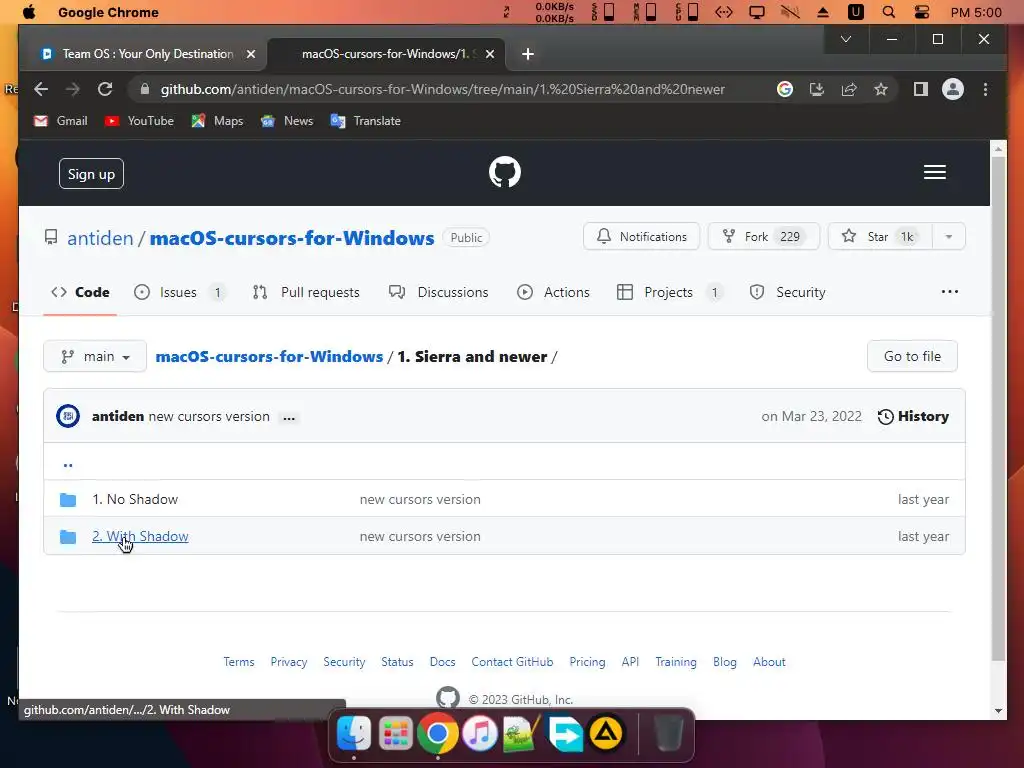Open Launchpad from the dock
This screenshot has height=768, width=1024.
(x=396, y=733)
